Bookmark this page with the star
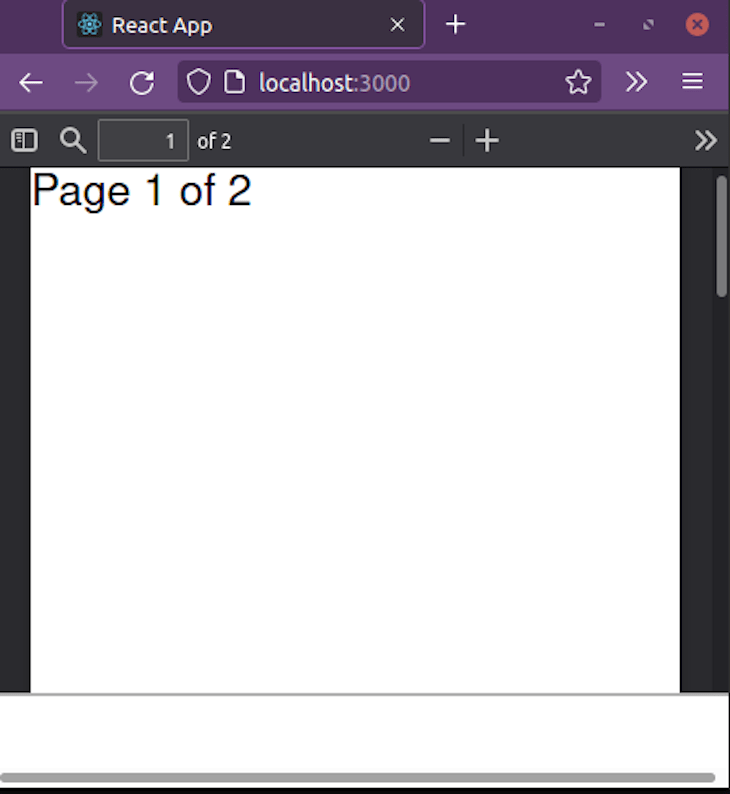Image resolution: width=730 pixels, height=794 pixels. click(578, 82)
